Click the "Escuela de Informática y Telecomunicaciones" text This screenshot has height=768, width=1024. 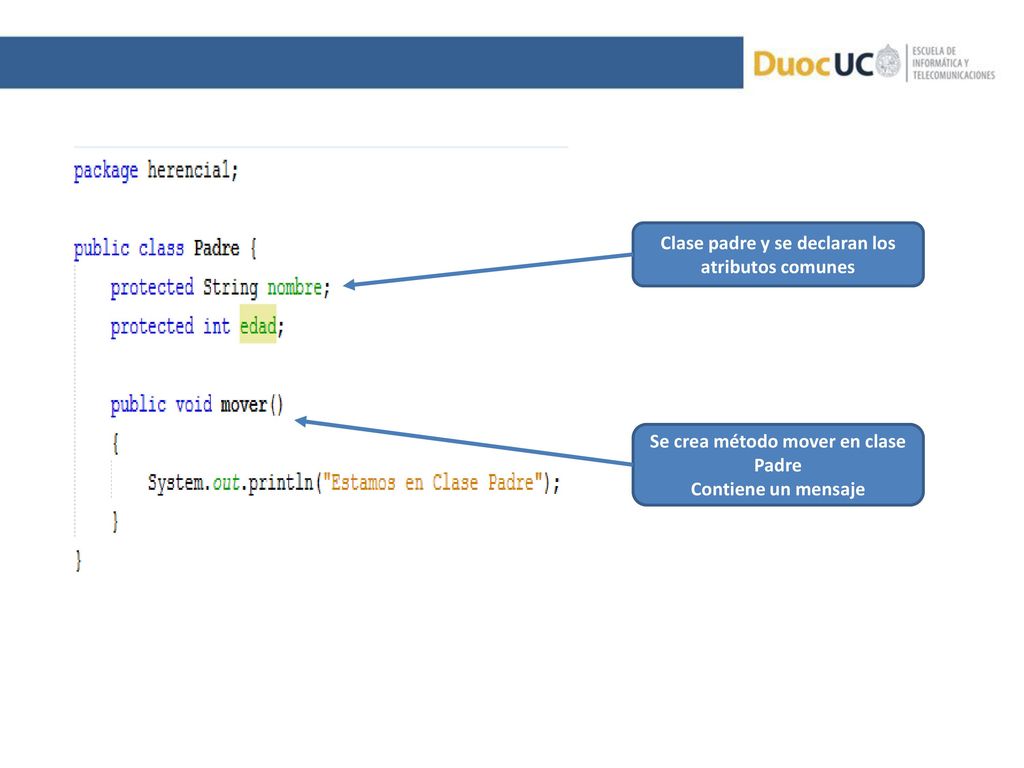tap(953, 63)
